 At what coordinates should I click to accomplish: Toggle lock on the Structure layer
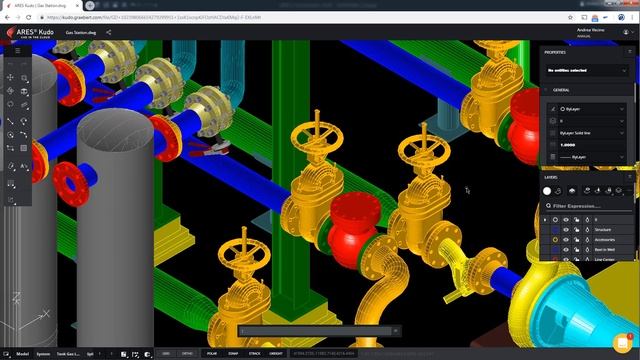(x=576, y=229)
